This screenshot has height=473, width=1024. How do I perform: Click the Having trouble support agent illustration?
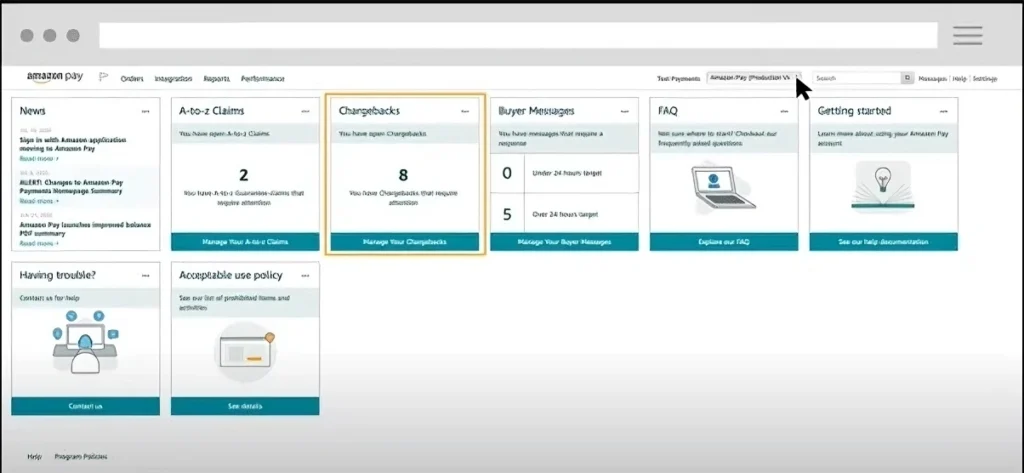tap(86, 341)
